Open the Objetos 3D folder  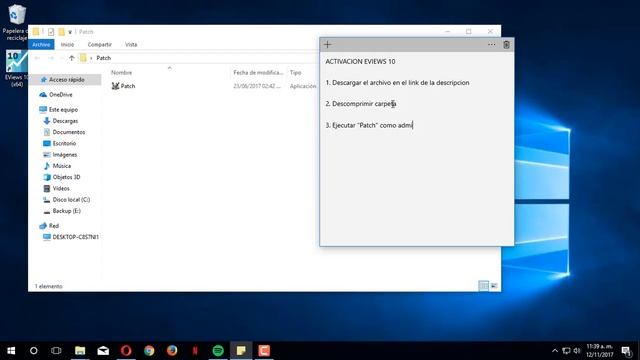66,177
